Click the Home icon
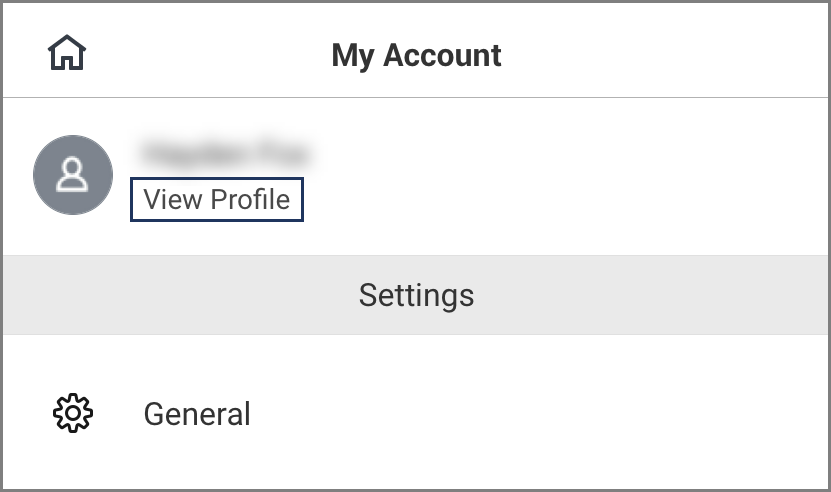This screenshot has height=492, width=831. (67, 53)
